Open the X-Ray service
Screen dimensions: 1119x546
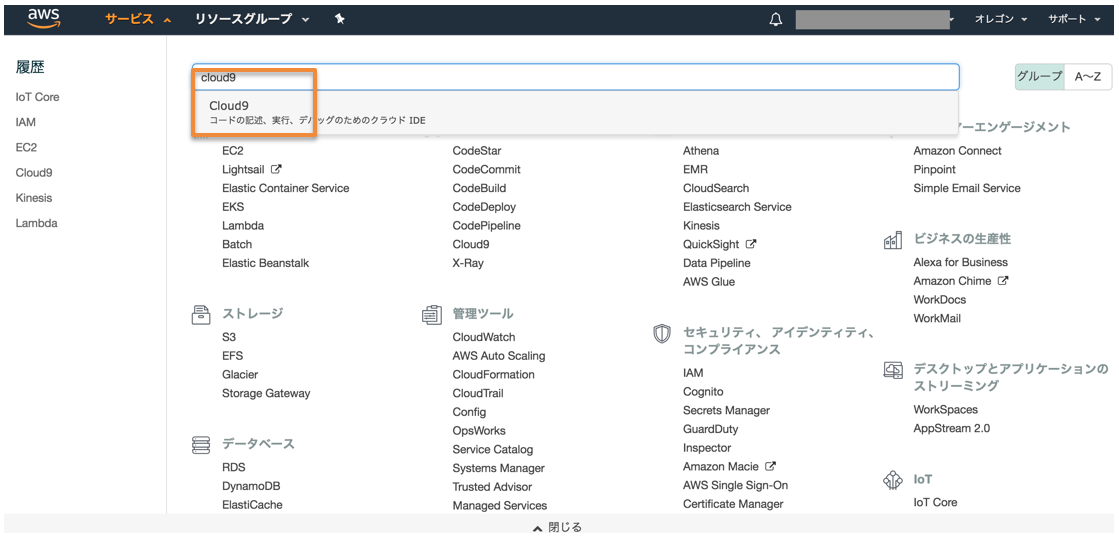point(467,263)
